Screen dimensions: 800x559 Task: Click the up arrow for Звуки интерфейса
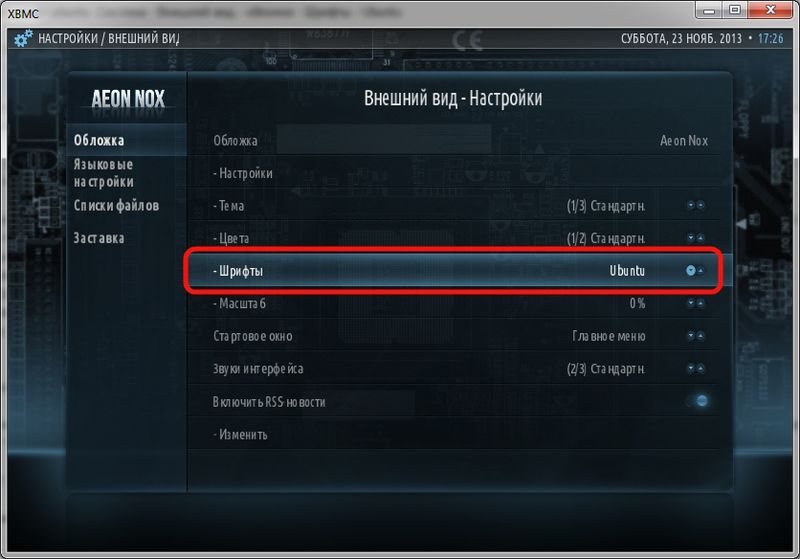pos(701,368)
